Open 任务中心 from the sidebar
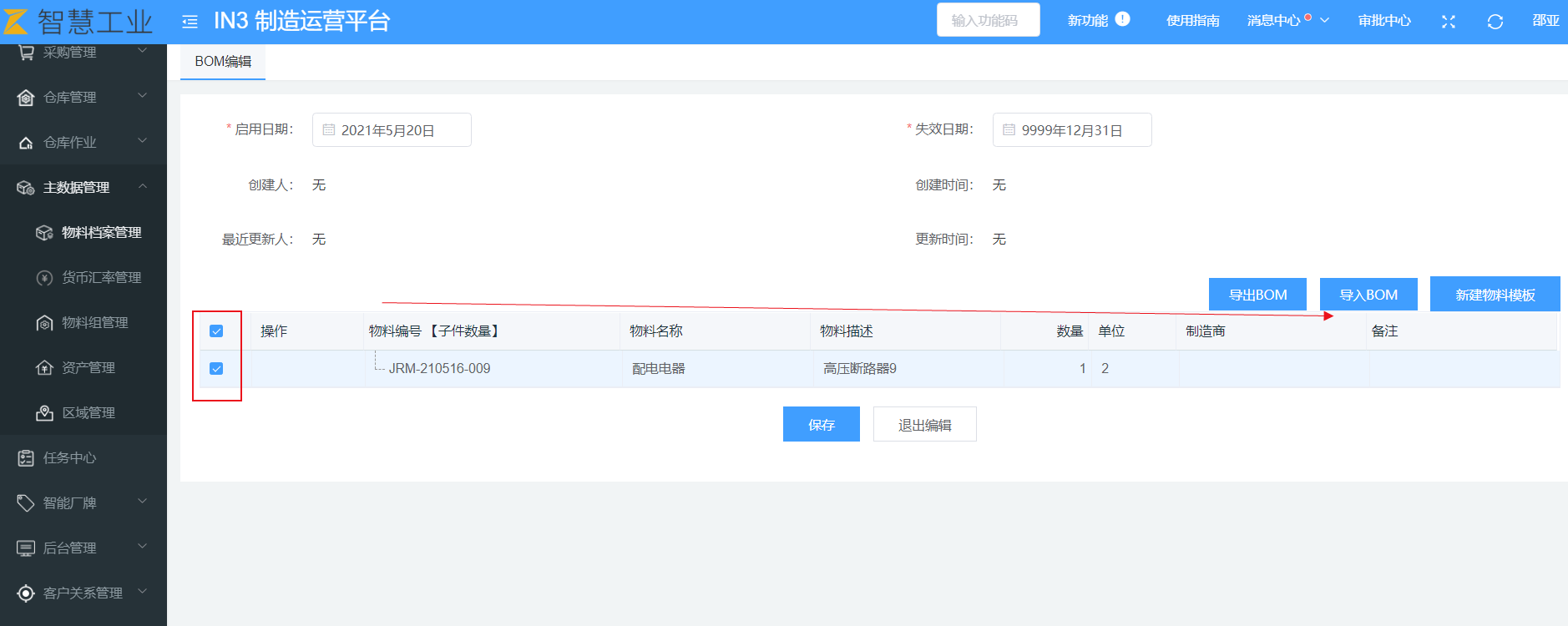 click(x=70, y=457)
